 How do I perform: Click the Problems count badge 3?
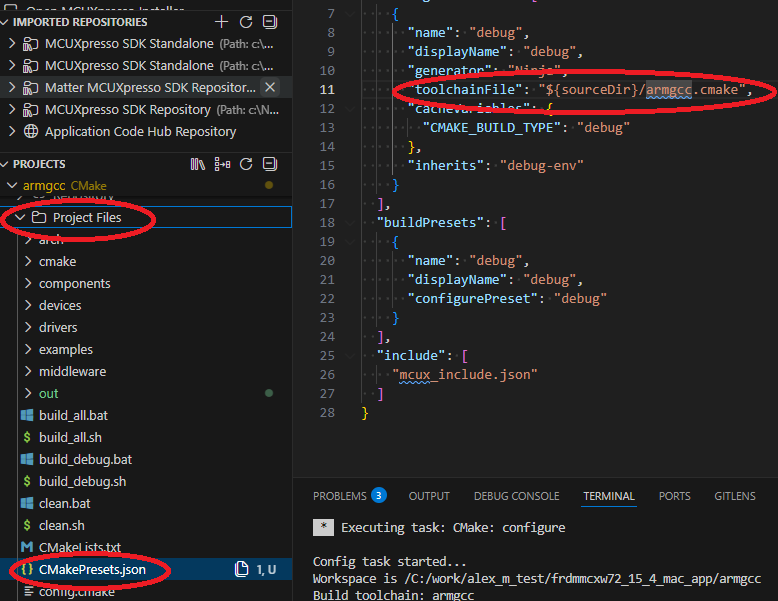point(379,495)
